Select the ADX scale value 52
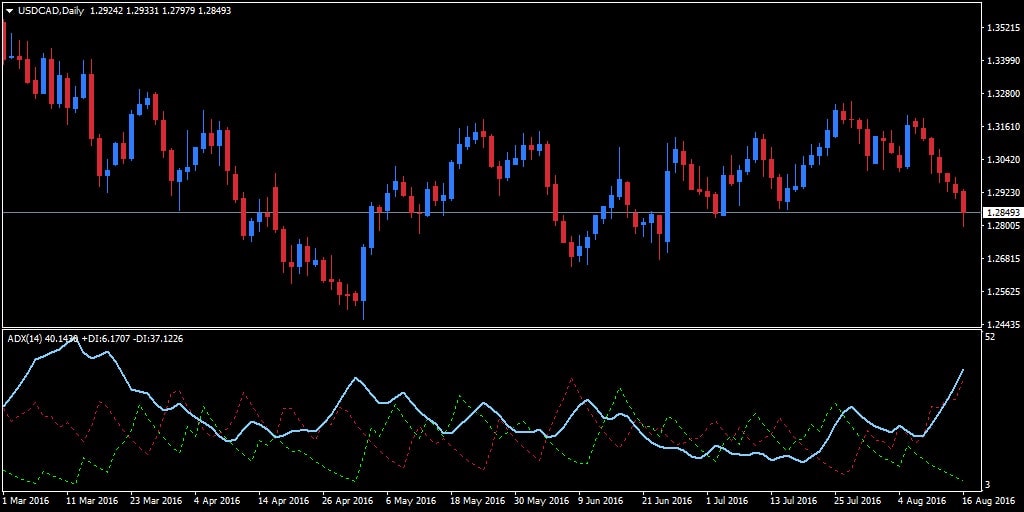This screenshot has height=512, width=1024. pos(990,337)
